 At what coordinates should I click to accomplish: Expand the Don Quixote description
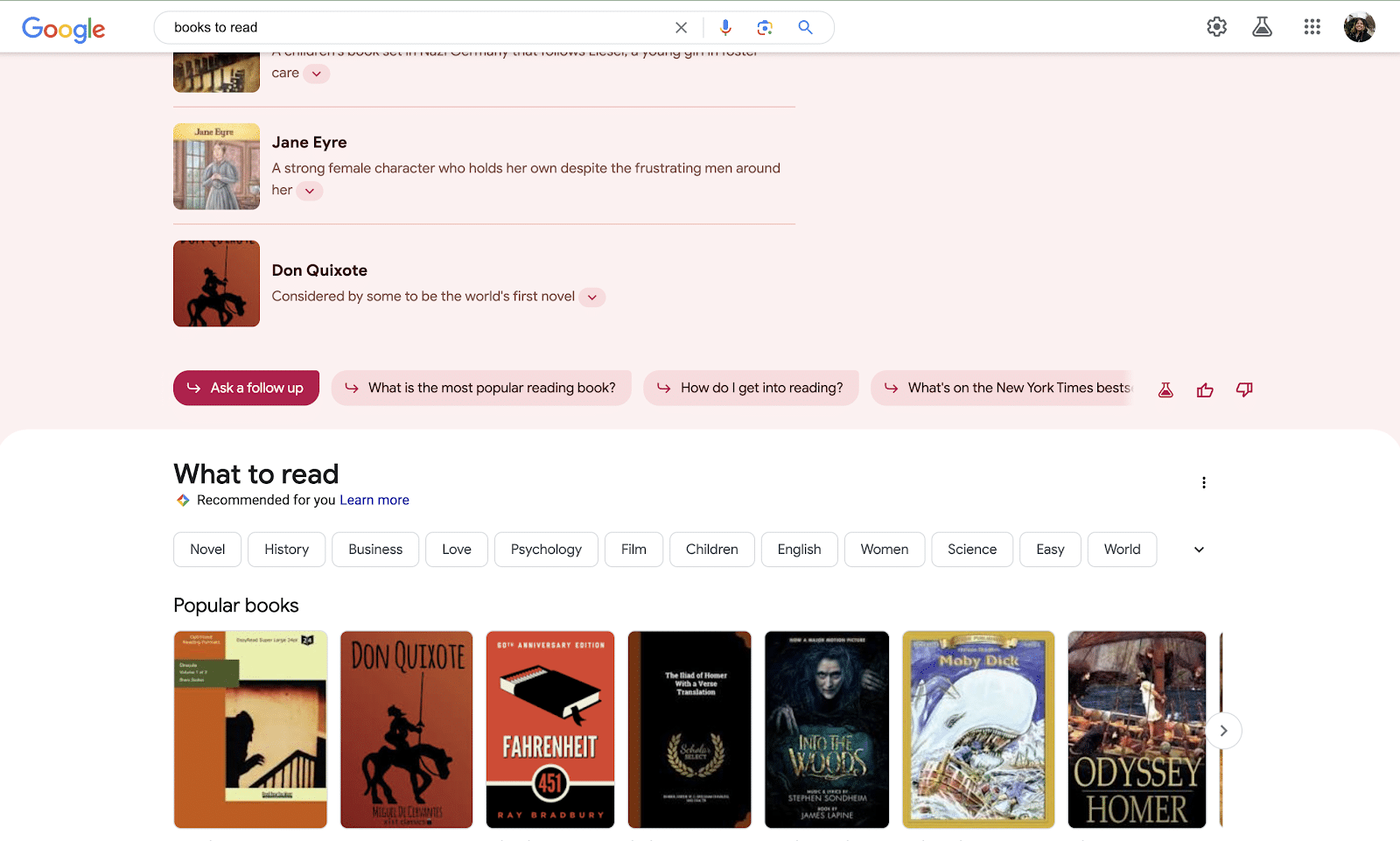(592, 298)
